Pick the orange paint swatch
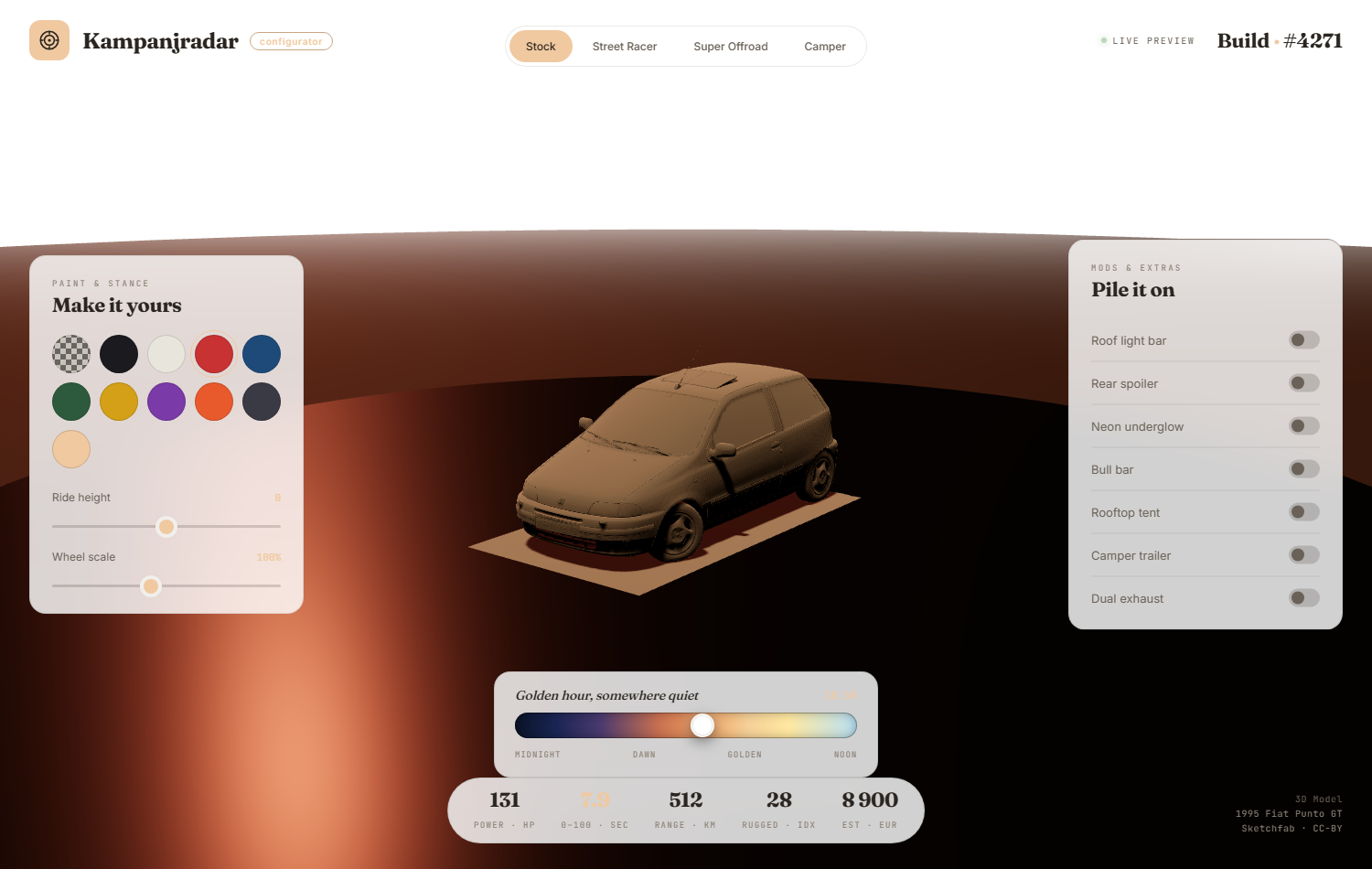Screen dimensions: 1372x869 pos(214,402)
